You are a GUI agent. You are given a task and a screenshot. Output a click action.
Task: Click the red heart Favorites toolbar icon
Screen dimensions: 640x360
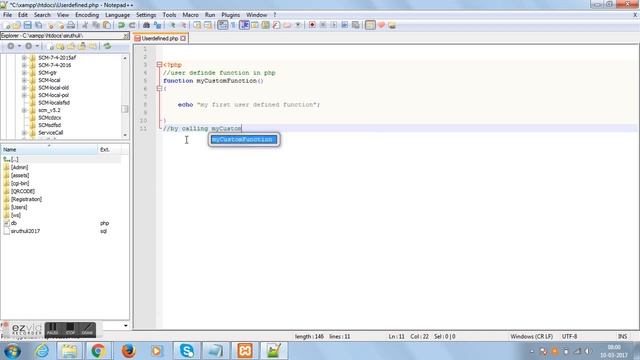[x=381, y=25]
